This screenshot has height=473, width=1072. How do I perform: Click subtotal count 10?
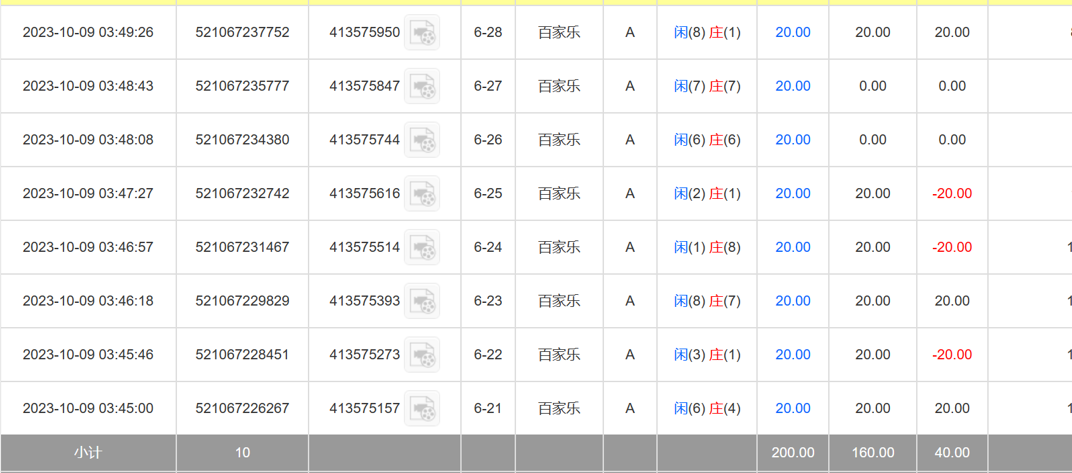(242, 452)
